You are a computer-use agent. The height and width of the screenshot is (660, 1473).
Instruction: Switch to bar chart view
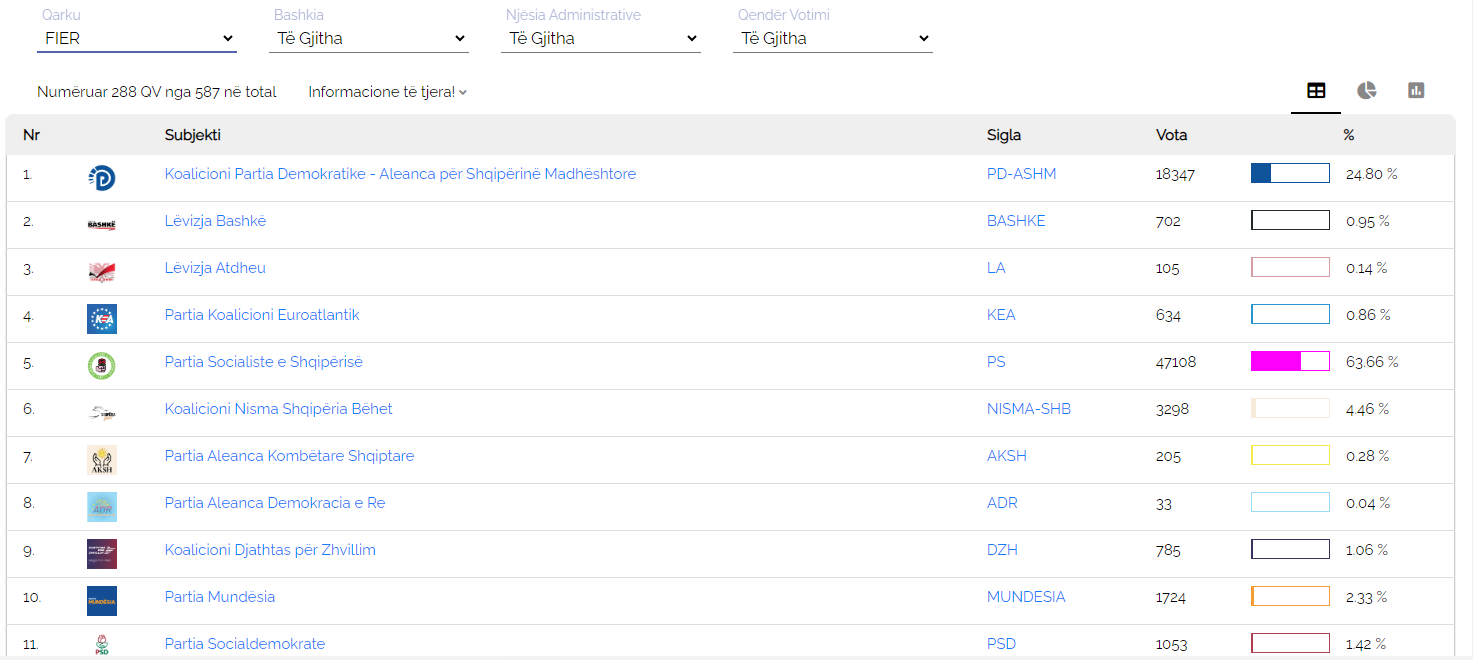click(x=1415, y=91)
